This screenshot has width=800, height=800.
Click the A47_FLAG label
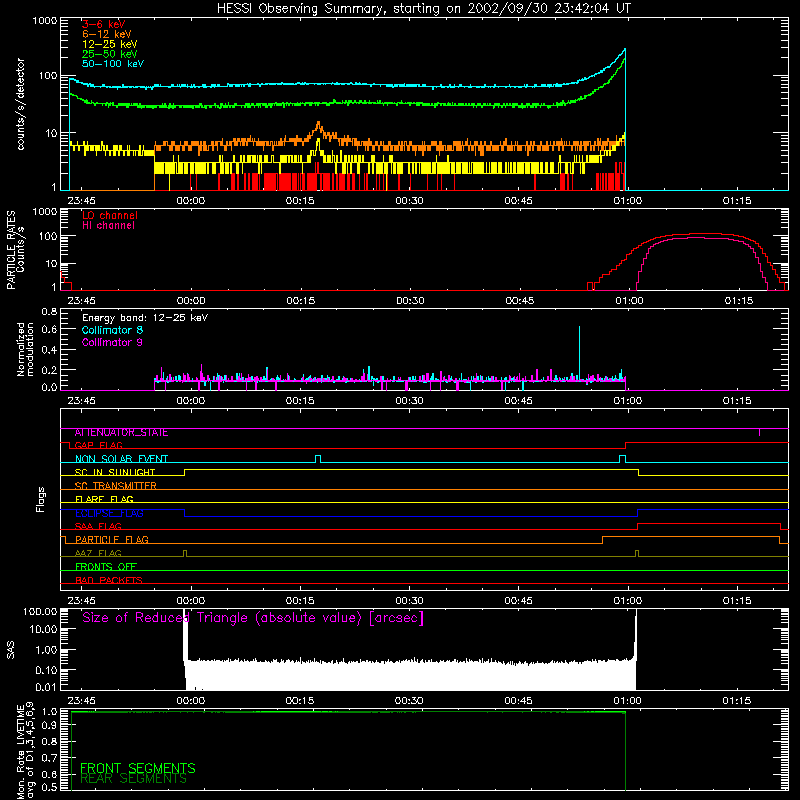coord(98,554)
